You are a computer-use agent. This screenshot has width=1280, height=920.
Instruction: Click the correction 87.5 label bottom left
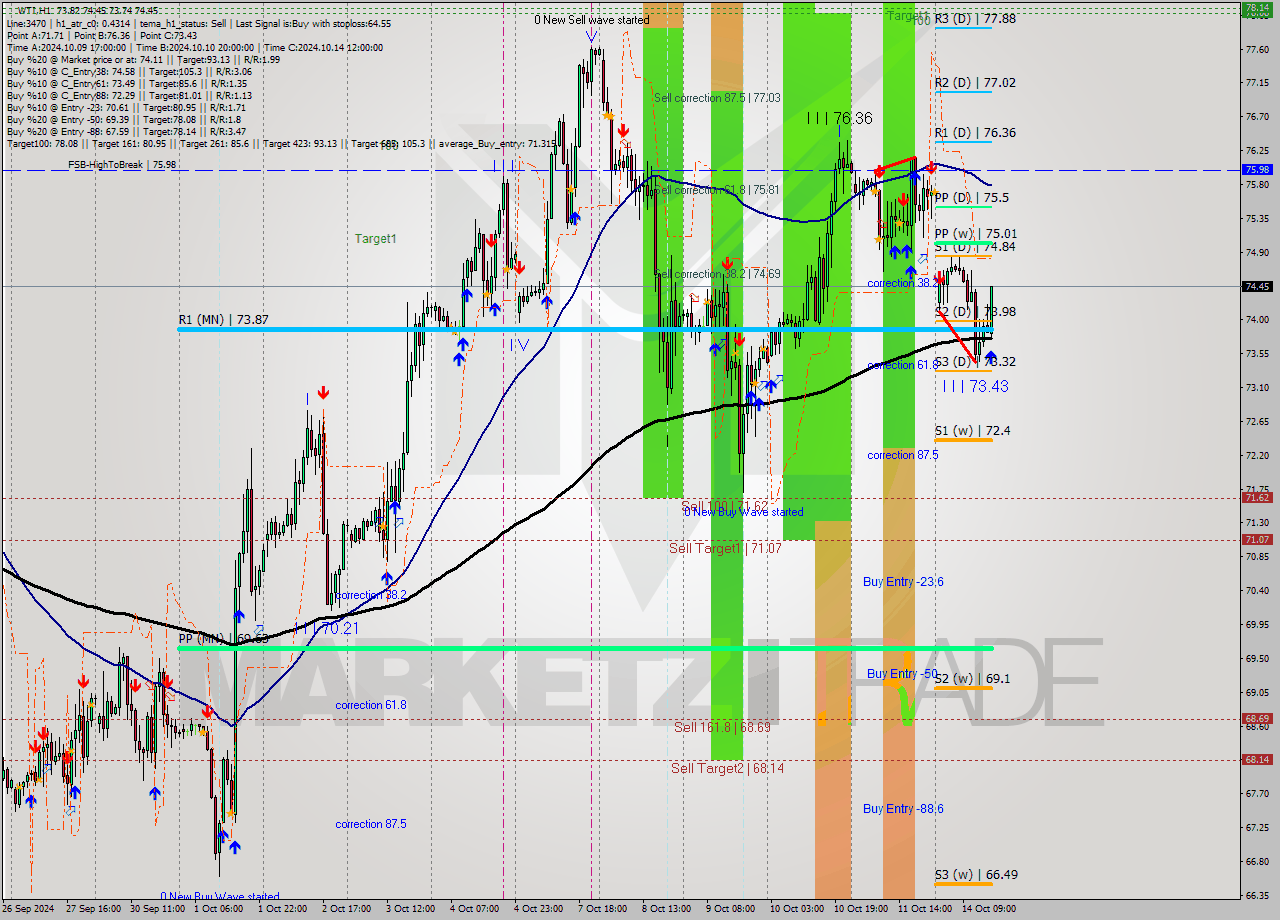(371, 824)
